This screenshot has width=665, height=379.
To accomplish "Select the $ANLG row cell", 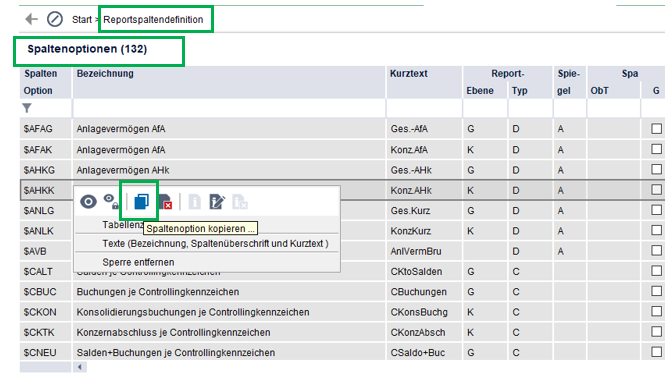I will coord(45,211).
